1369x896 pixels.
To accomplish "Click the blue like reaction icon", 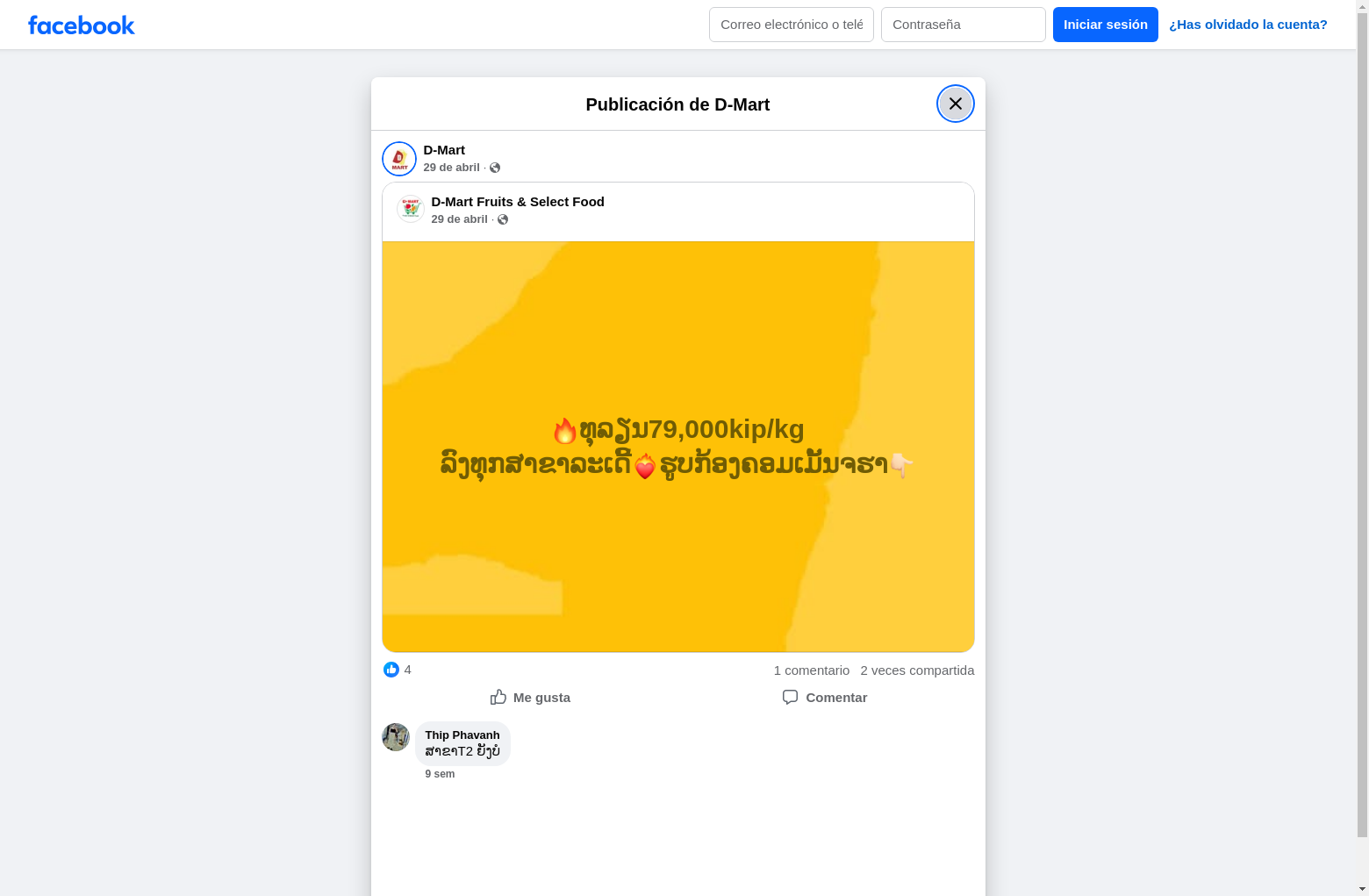I will [391, 670].
